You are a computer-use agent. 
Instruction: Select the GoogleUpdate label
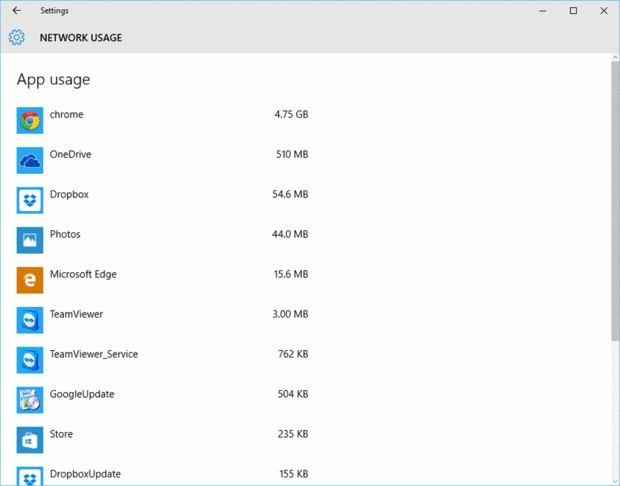(82, 394)
